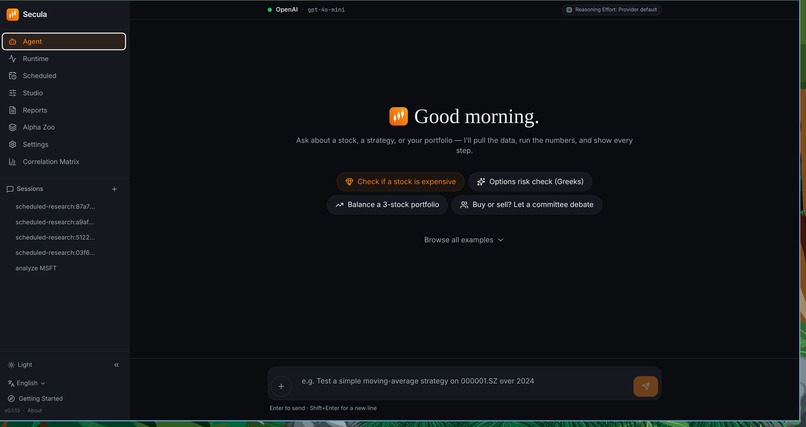The width and height of the screenshot is (806, 427).
Task: Open session scheduled-research:5122...
Action: [56, 237]
